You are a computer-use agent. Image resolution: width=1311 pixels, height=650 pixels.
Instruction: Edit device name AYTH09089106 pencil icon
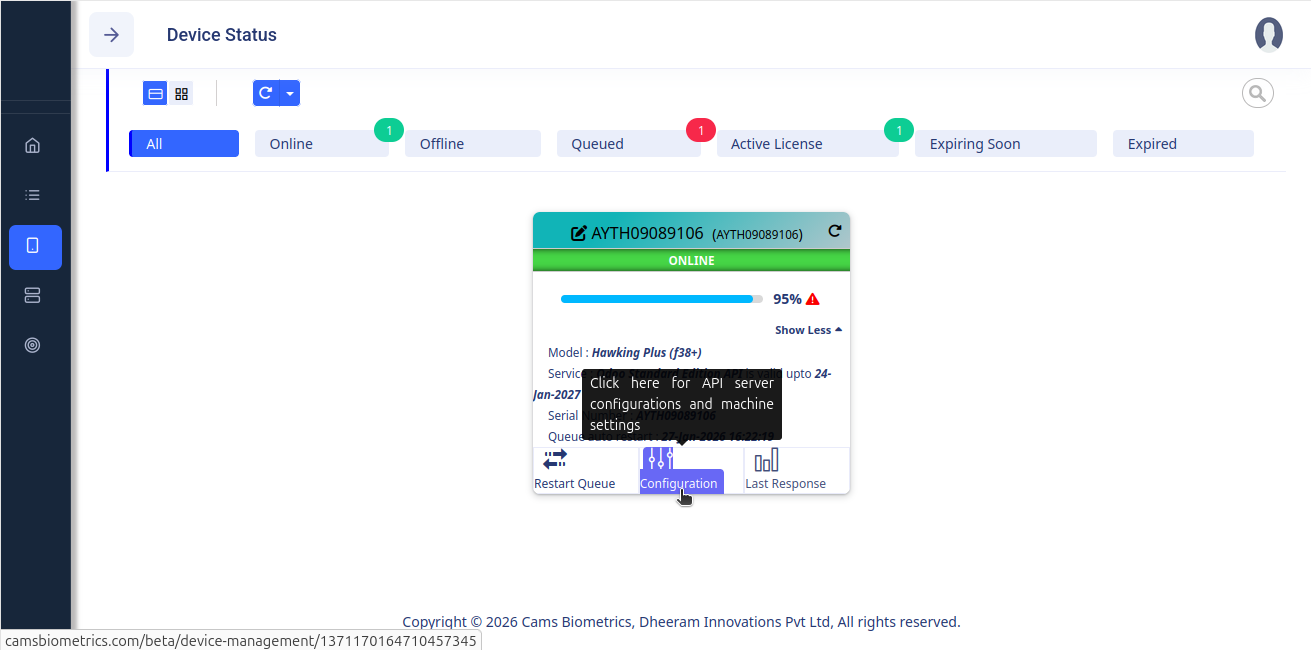pyautogui.click(x=578, y=233)
